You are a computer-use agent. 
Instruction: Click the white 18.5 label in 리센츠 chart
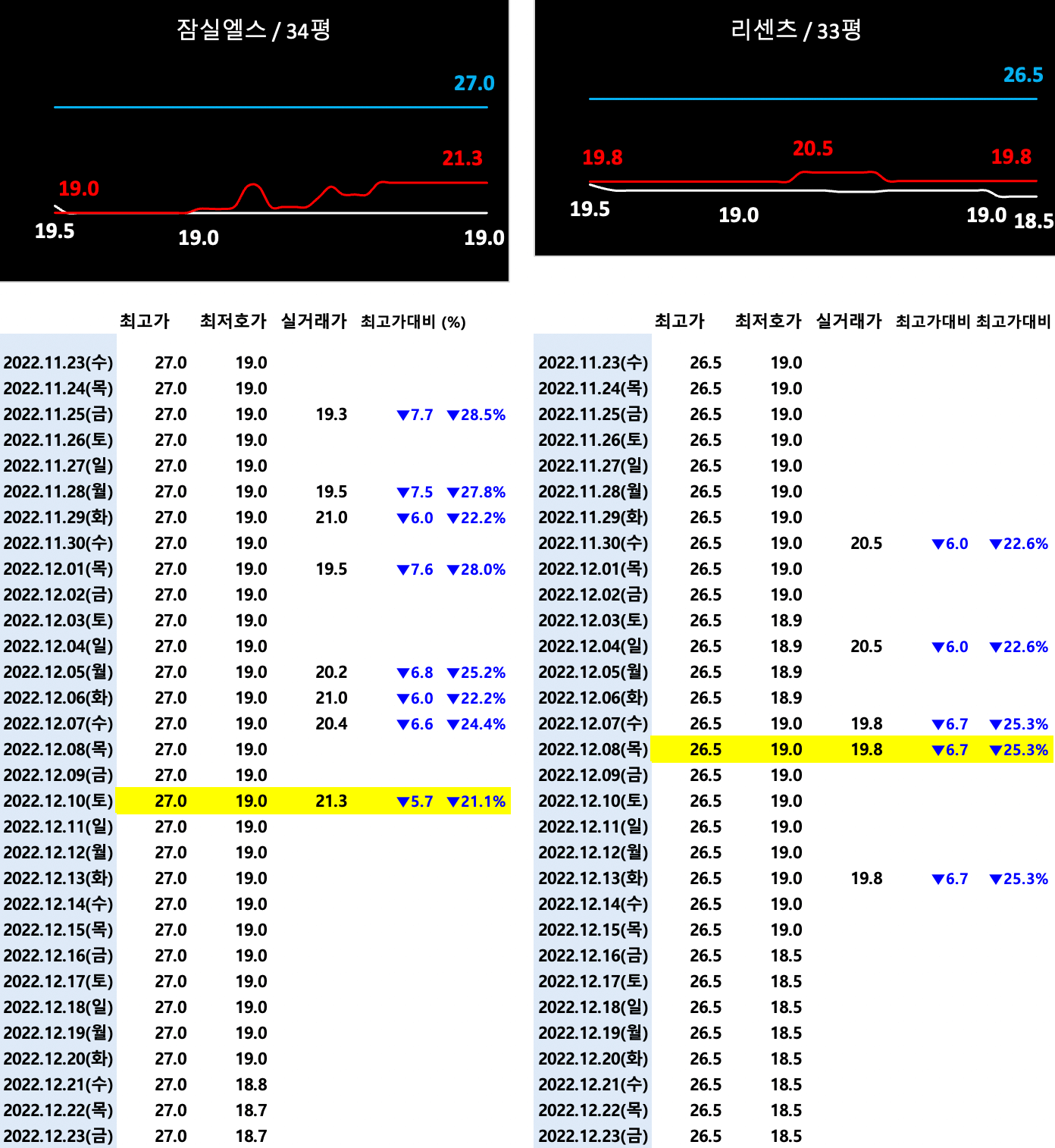[1034, 221]
